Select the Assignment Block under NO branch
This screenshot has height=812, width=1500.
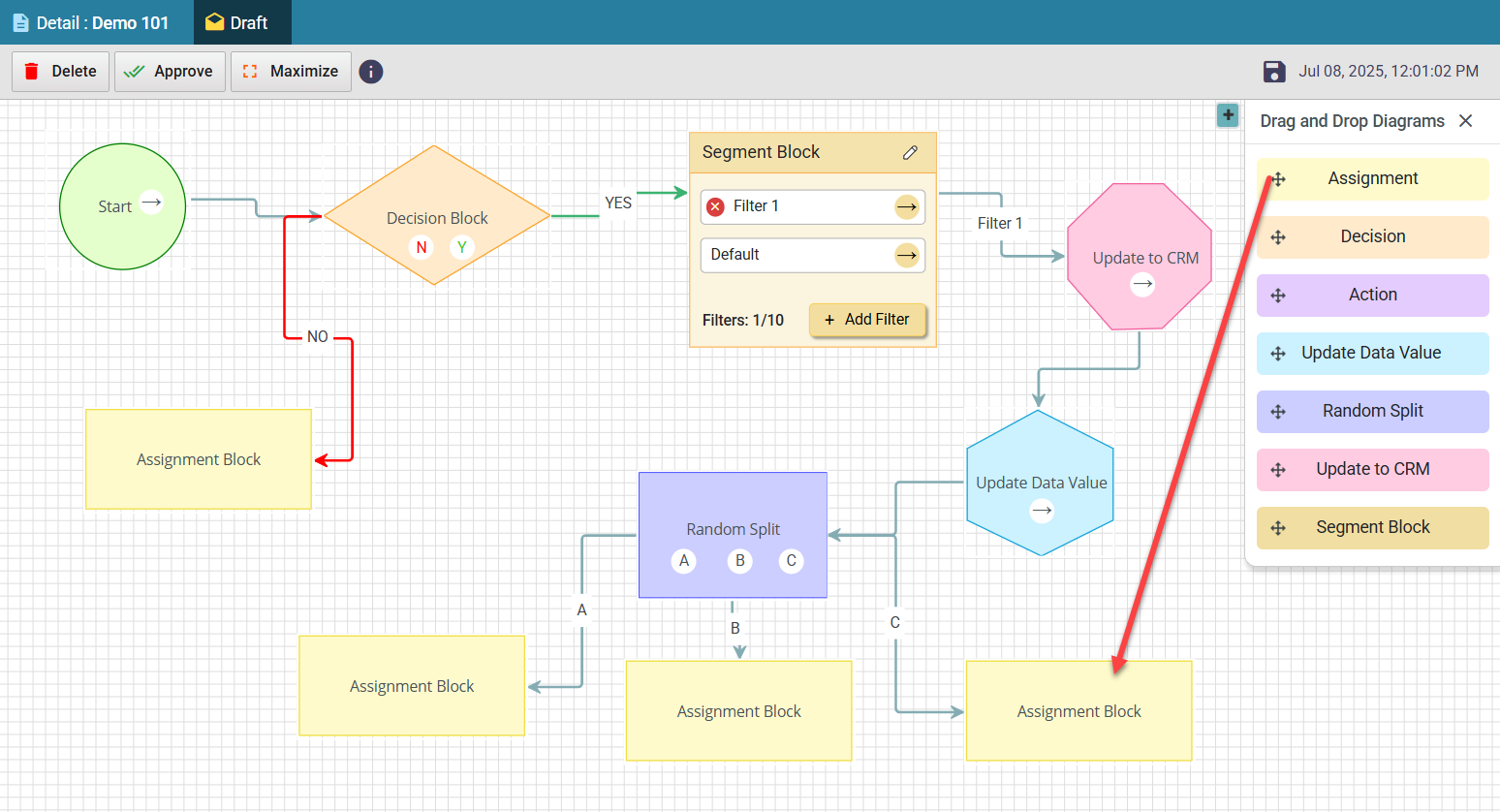(199, 459)
